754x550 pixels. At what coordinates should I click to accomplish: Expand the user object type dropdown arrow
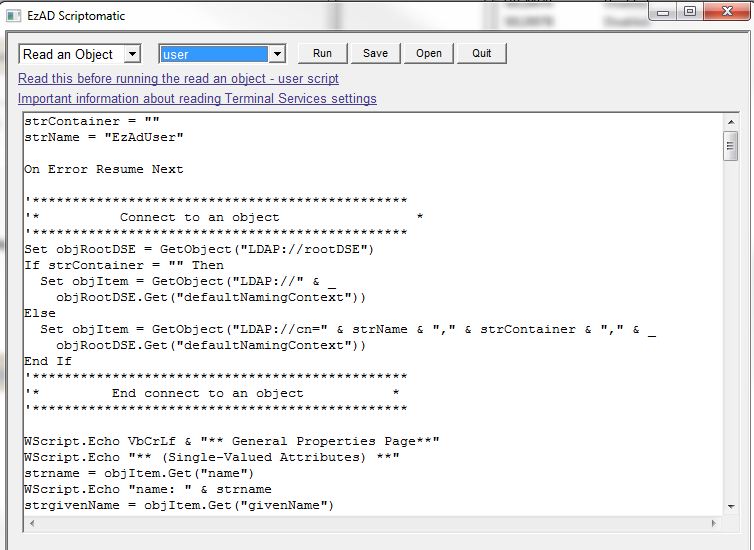(x=277, y=54)
